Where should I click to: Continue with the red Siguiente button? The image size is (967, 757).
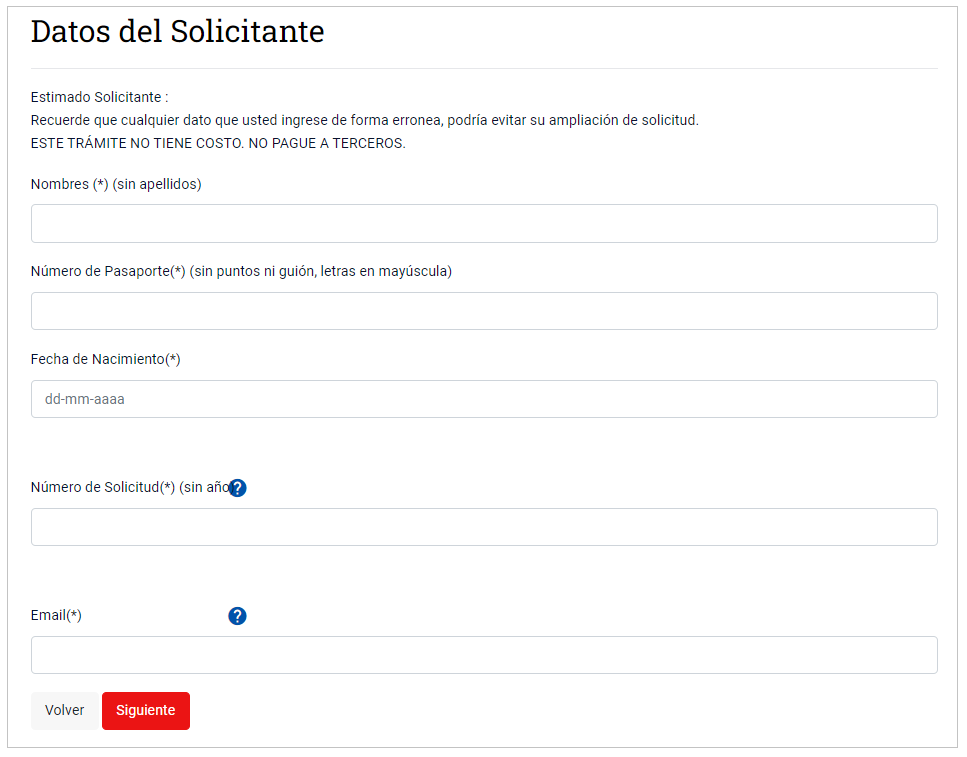point(146,711)
